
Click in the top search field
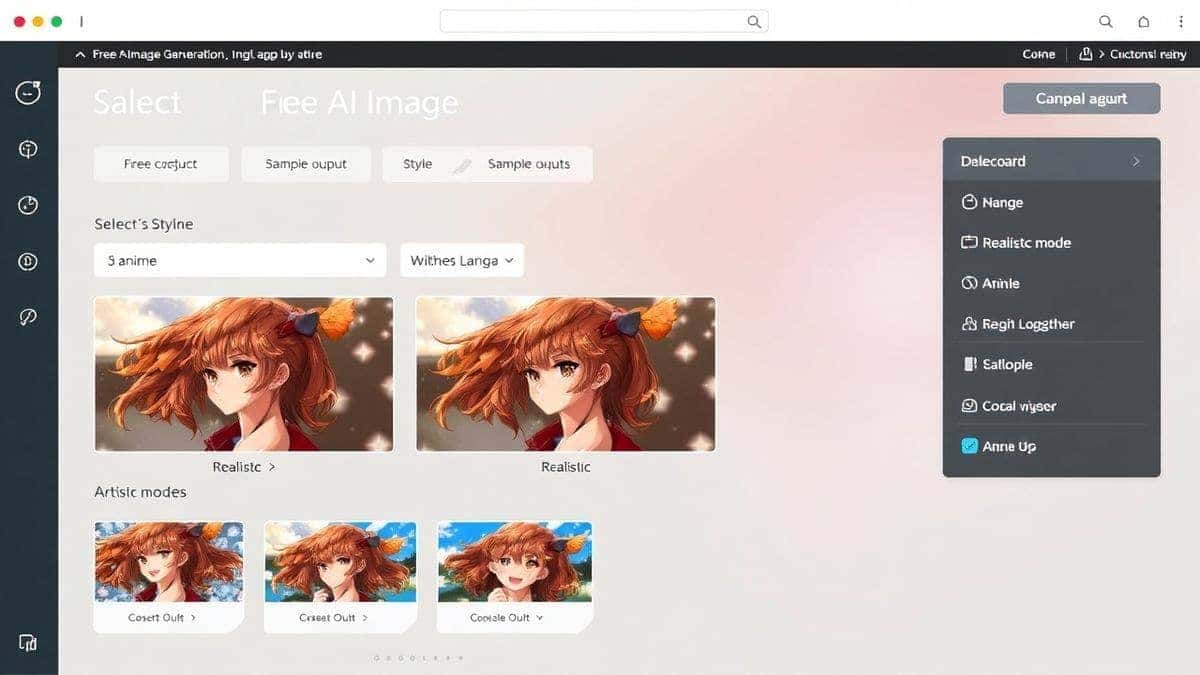[604, 21]
